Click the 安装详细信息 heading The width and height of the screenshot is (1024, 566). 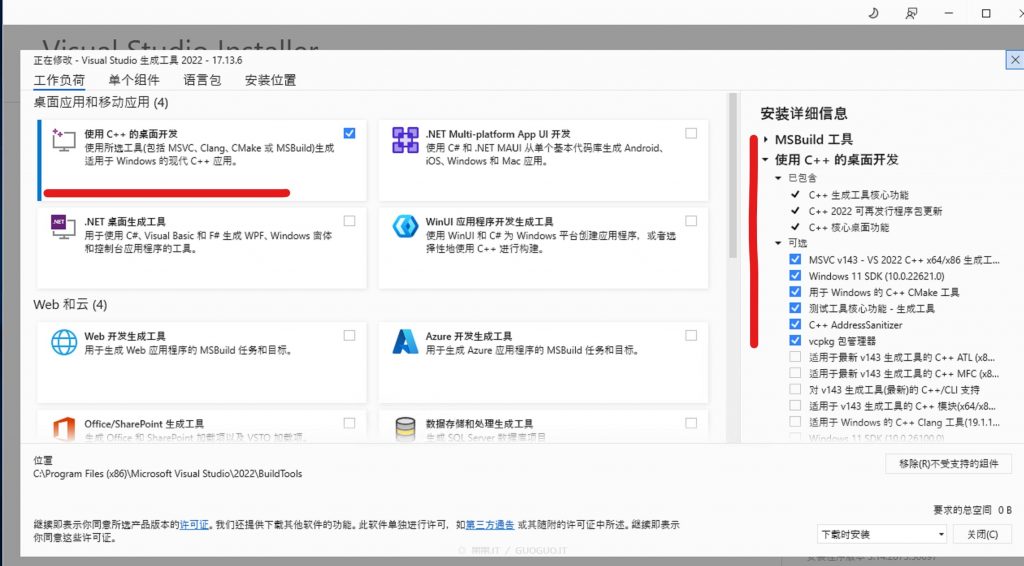803,113
